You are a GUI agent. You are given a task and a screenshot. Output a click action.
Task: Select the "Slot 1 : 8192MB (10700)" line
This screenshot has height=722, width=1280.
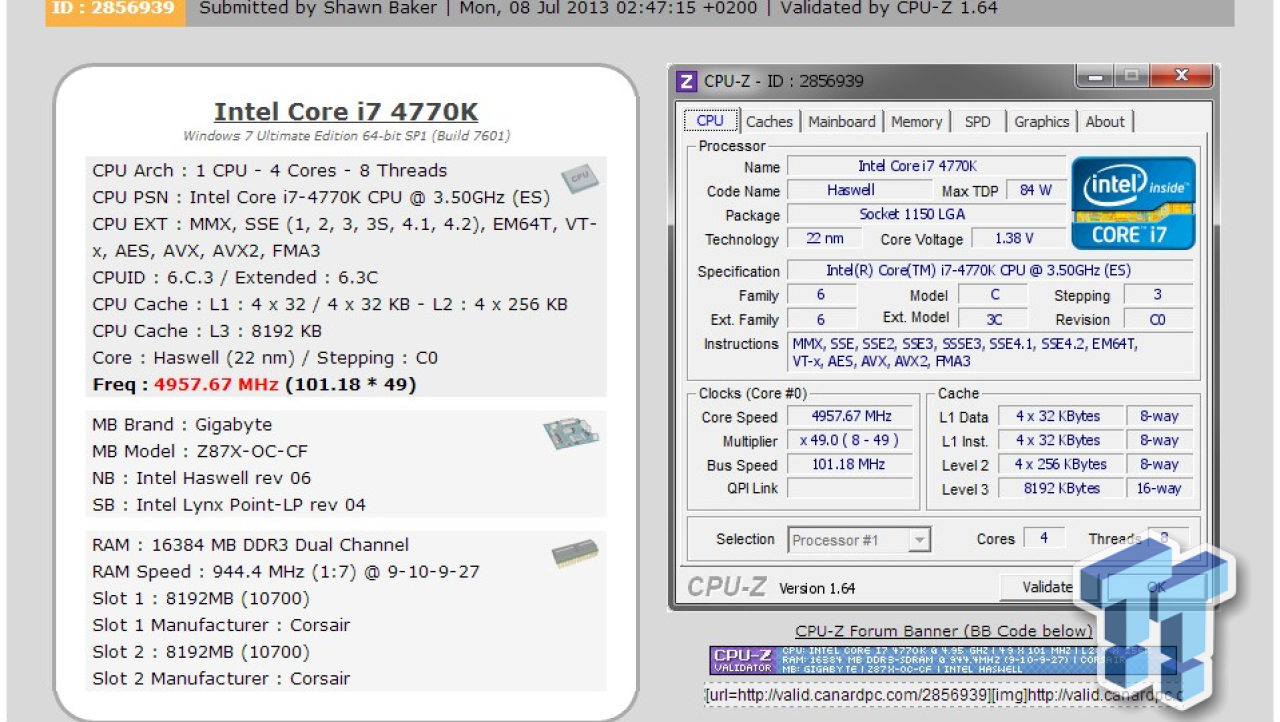[x=201, y=599]
